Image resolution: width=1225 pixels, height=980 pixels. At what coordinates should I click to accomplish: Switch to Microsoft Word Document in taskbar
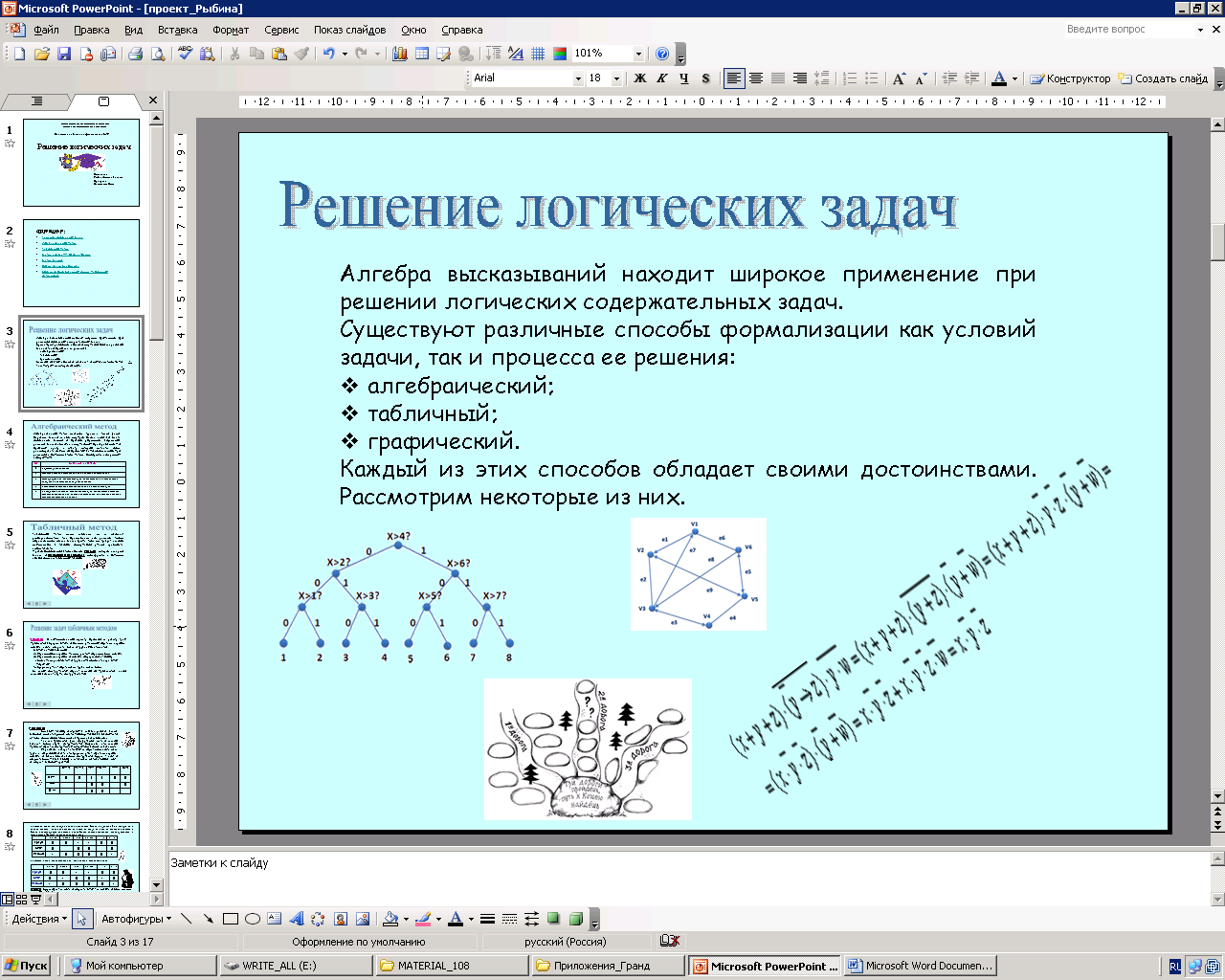921,966
